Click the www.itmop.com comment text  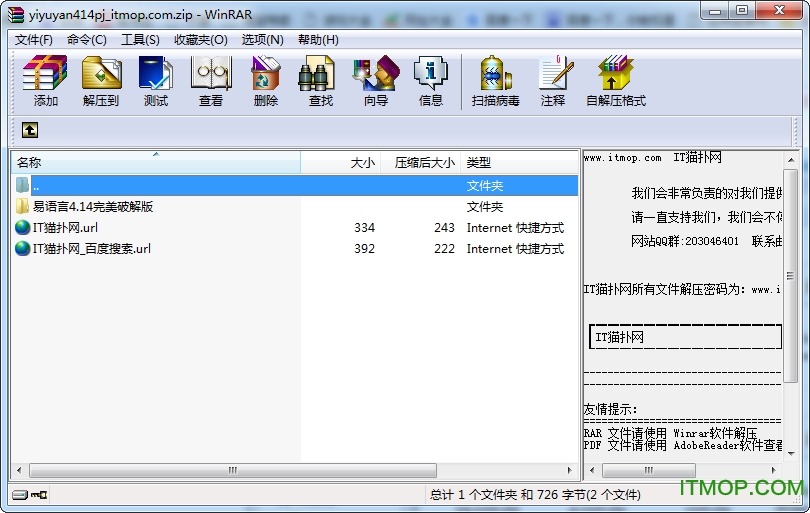pyautogui.click(x=622, y=158)
